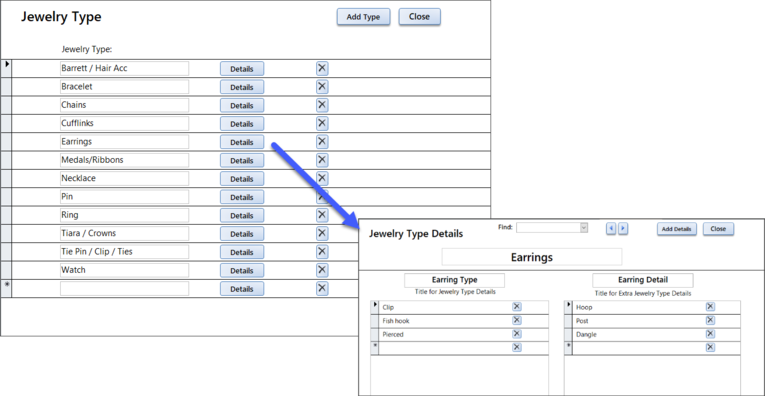
Task: Click X on blank Earring Detail row
Action: pyautogui.click(x=710, y=347)
